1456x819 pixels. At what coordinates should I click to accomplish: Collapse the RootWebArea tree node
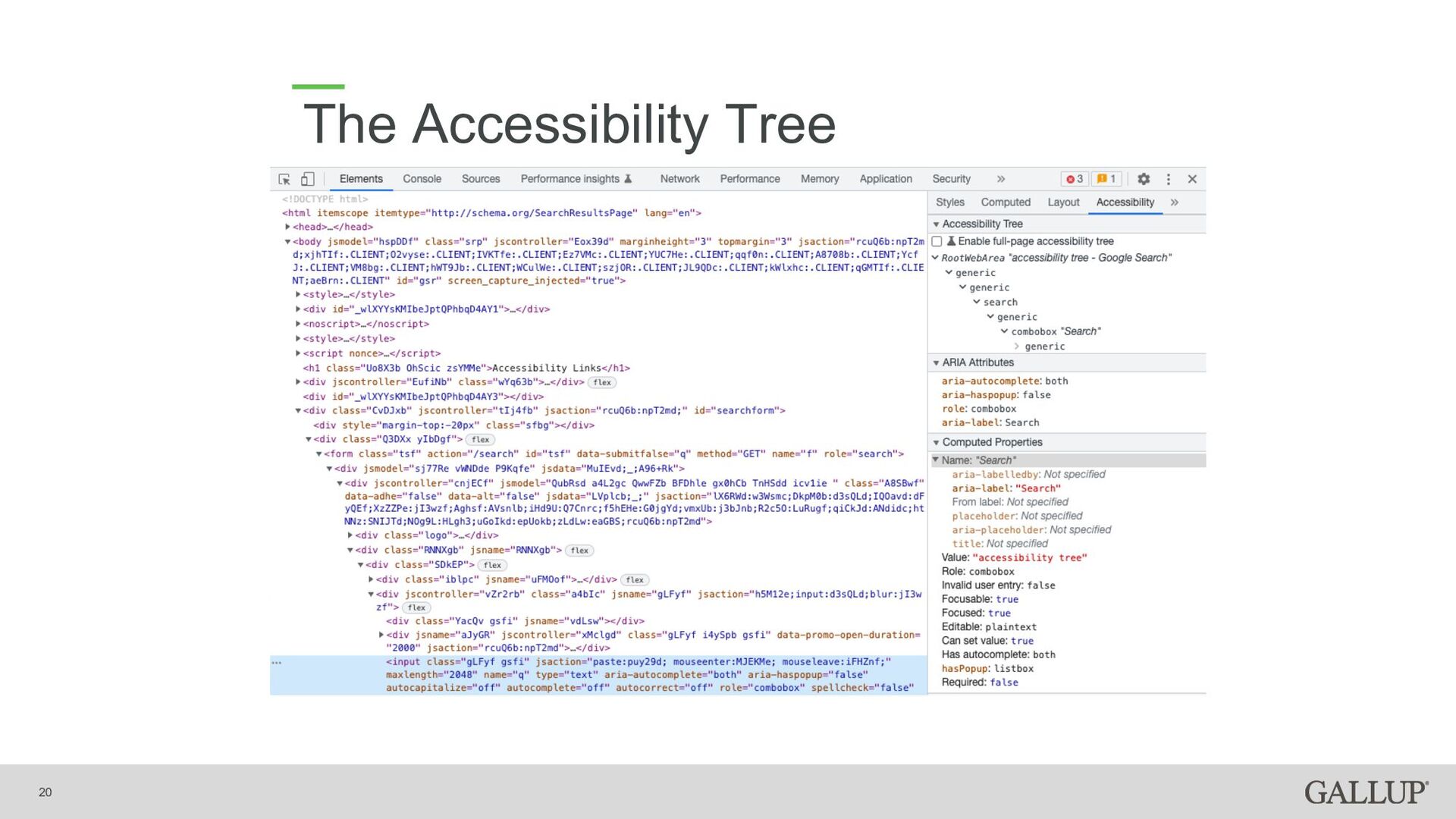(935, 258)
